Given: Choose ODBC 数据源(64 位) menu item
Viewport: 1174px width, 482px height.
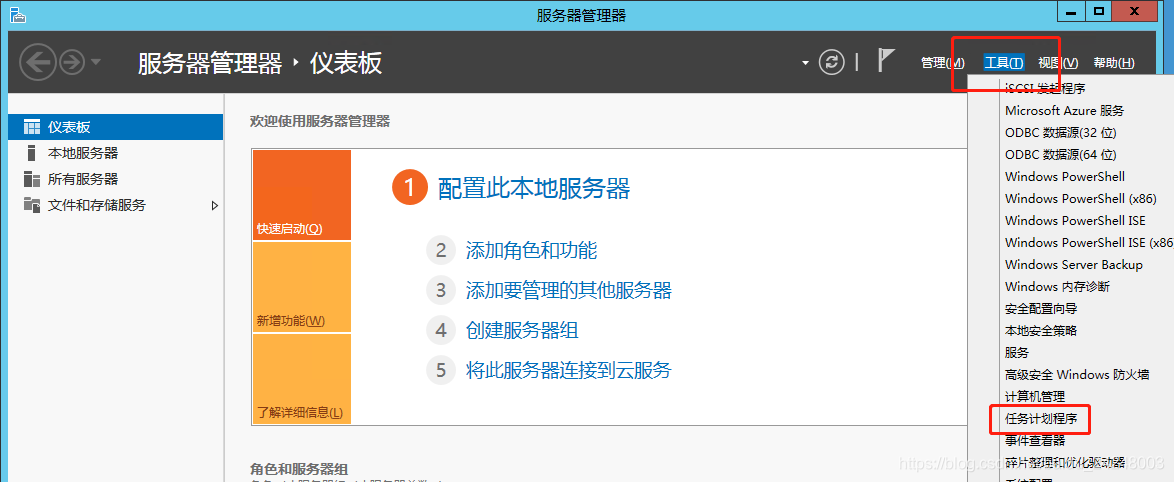Looking at the screenshot, I should (x=1060, y=155).
